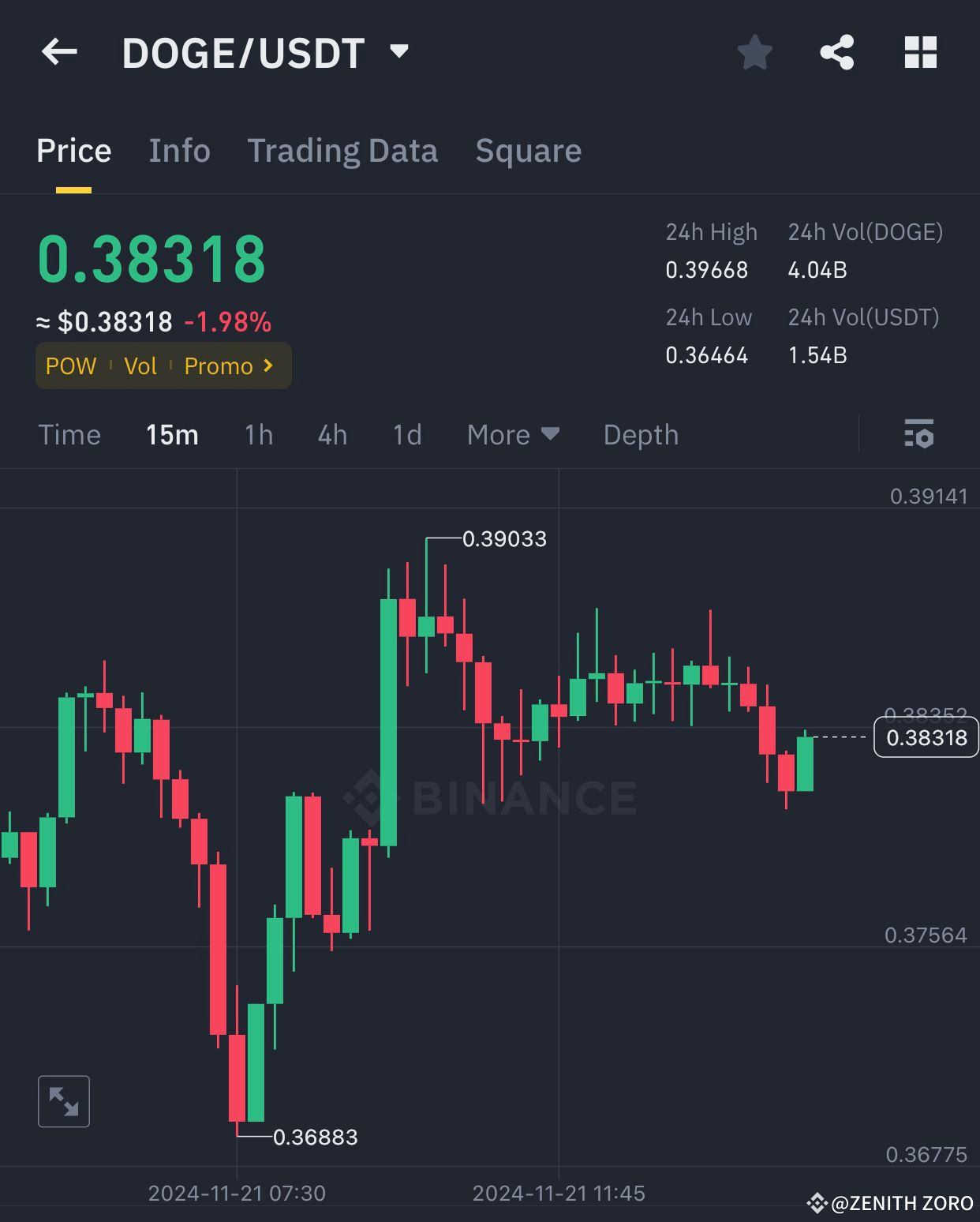Open the markets grid view

[920, 52]
